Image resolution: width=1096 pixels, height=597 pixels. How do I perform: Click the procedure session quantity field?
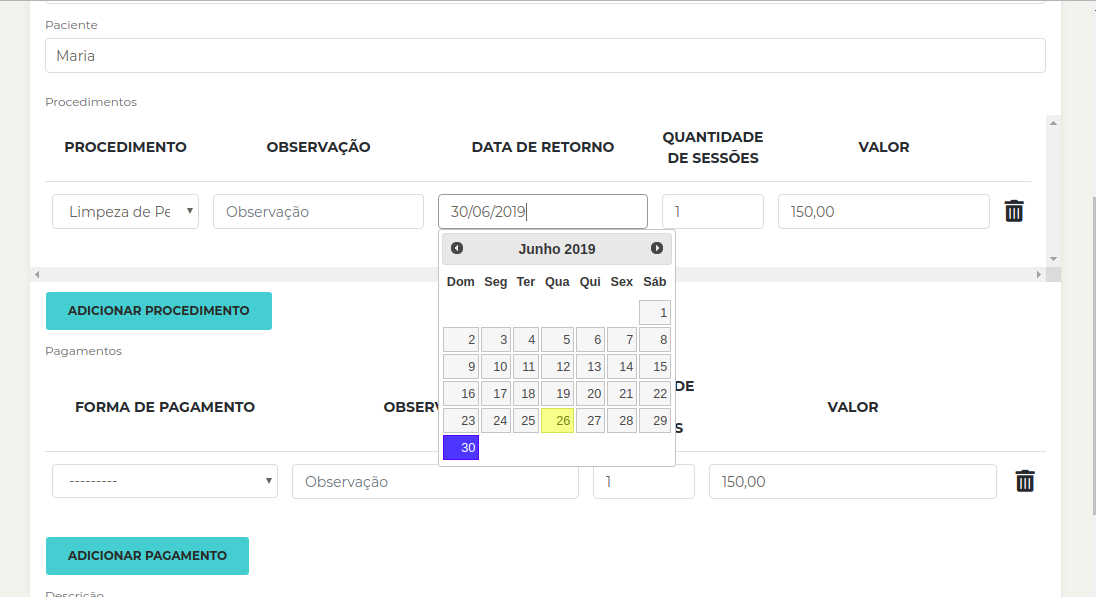(713, 212)
